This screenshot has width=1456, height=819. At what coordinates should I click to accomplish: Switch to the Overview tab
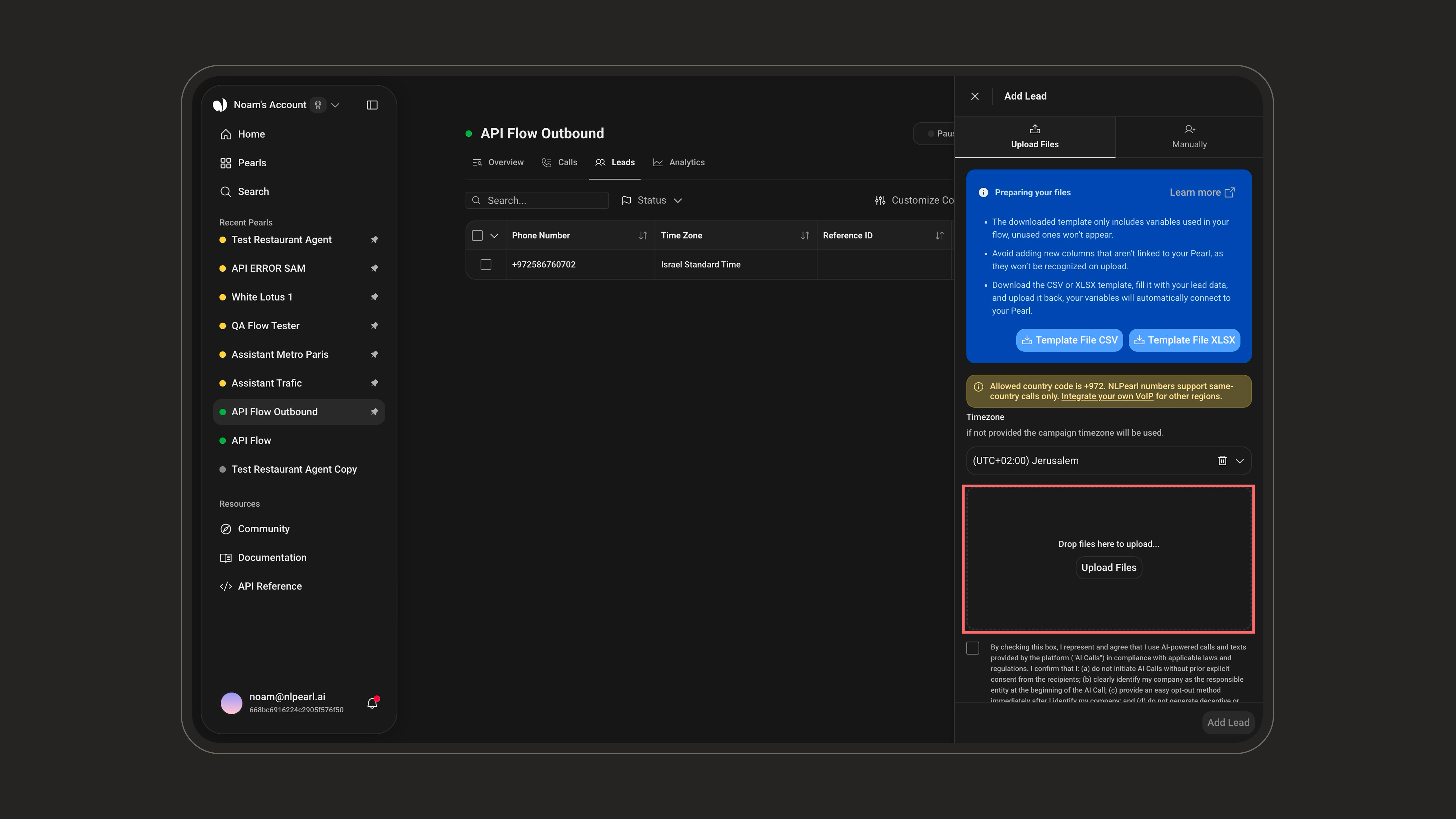point(498,163)
